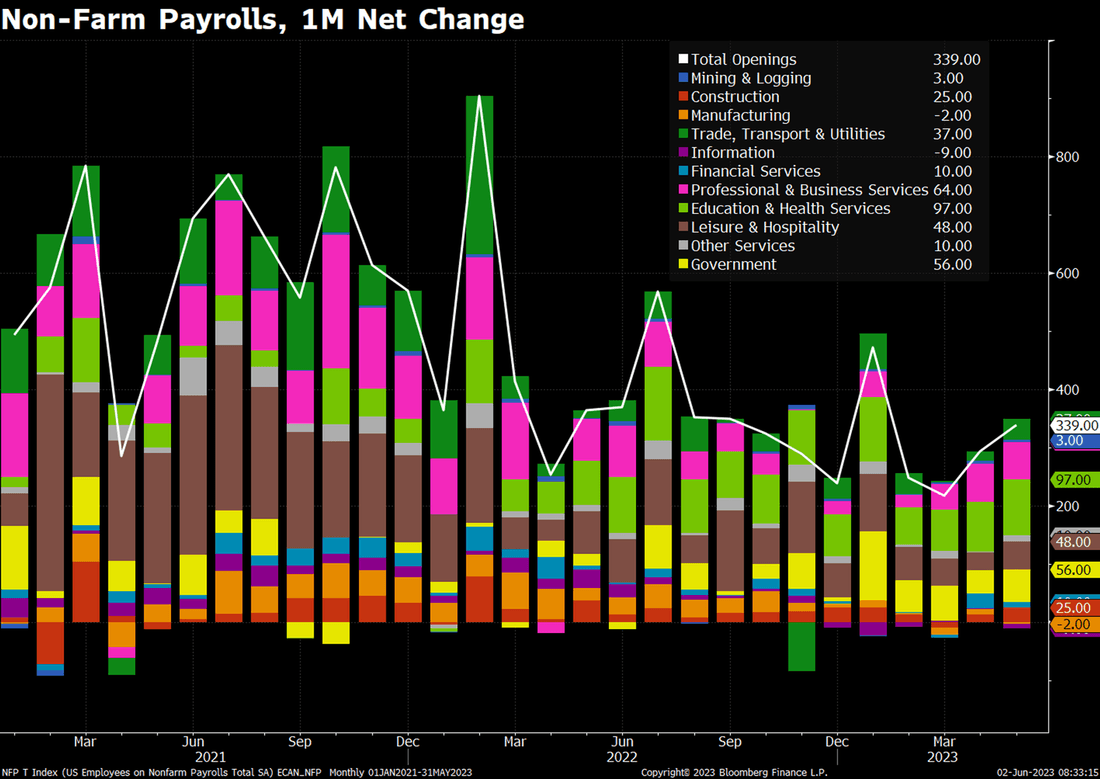The image size is (1100, 779).
Task: Click the 25.00 red axis value tag
Action: pyautogui.click(x=1075, y=608)
